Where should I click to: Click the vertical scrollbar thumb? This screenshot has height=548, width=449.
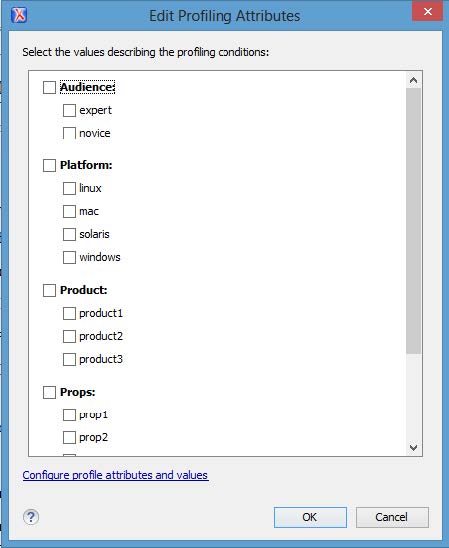(413, 221)
